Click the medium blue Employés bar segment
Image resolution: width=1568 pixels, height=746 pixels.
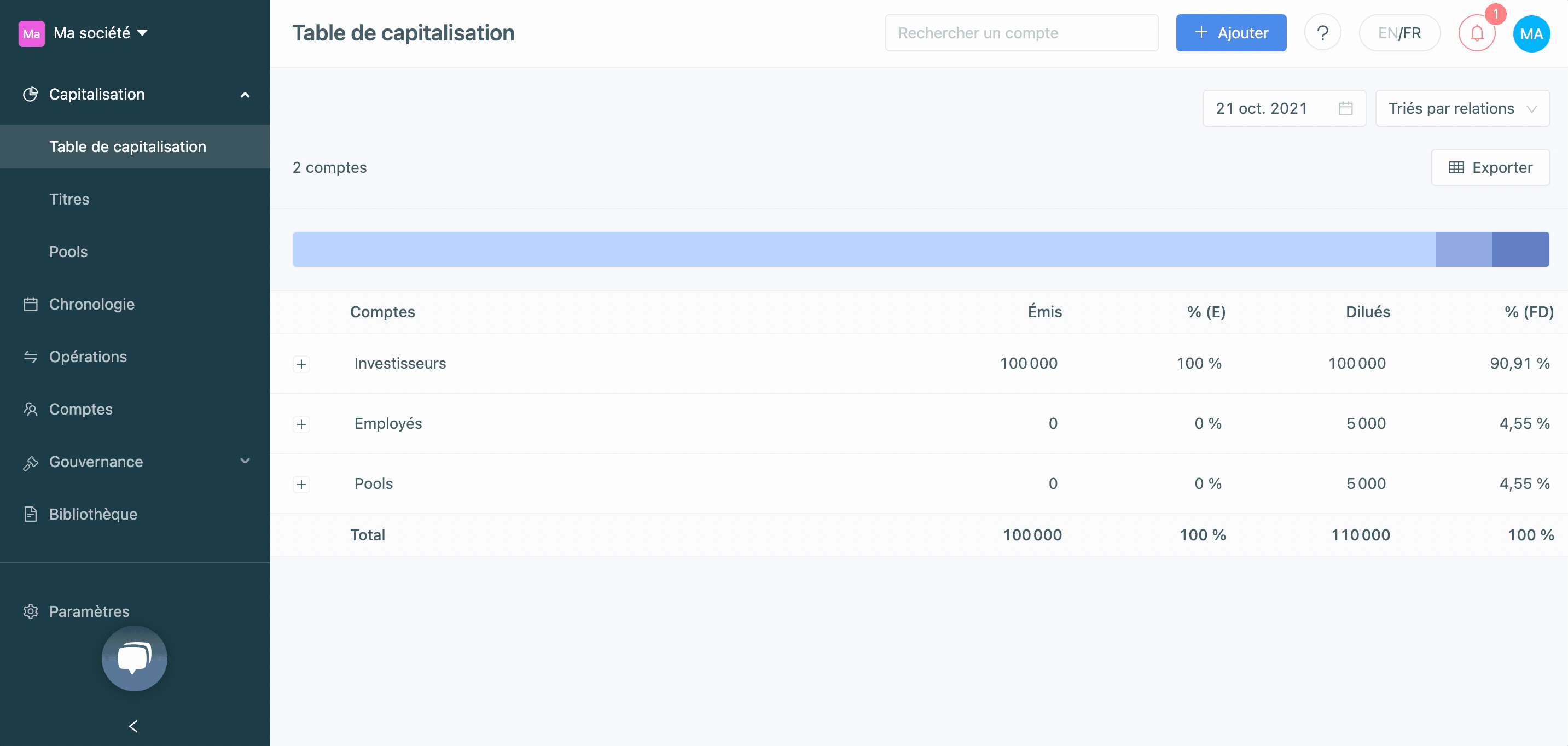point(1464,249)
